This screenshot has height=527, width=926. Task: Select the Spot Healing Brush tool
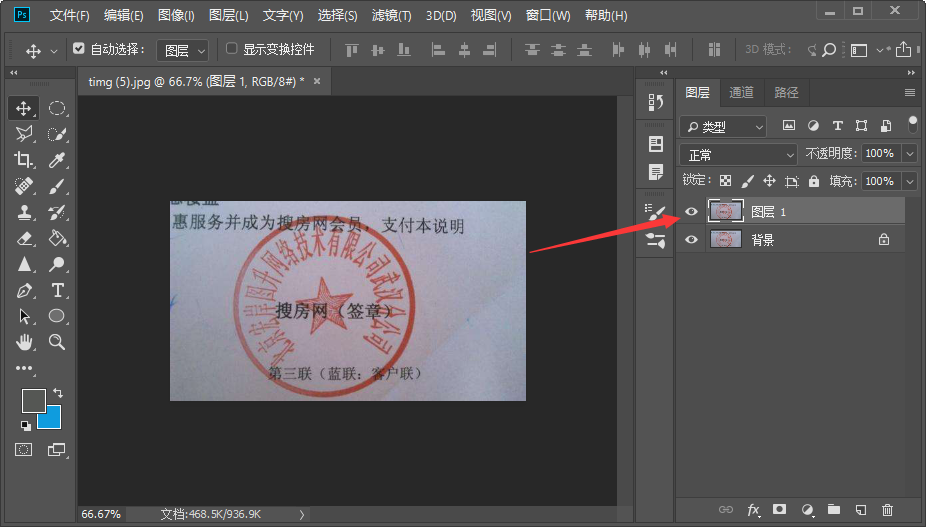point(24,186)
